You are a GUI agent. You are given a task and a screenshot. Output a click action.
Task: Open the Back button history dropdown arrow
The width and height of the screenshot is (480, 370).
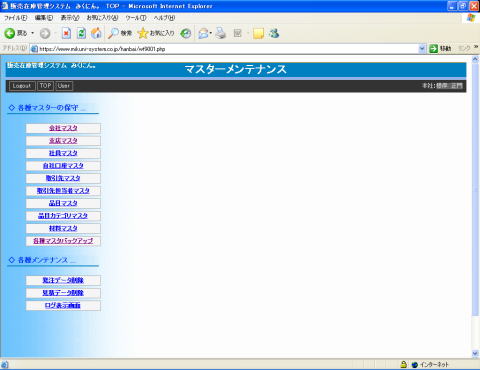32,33
